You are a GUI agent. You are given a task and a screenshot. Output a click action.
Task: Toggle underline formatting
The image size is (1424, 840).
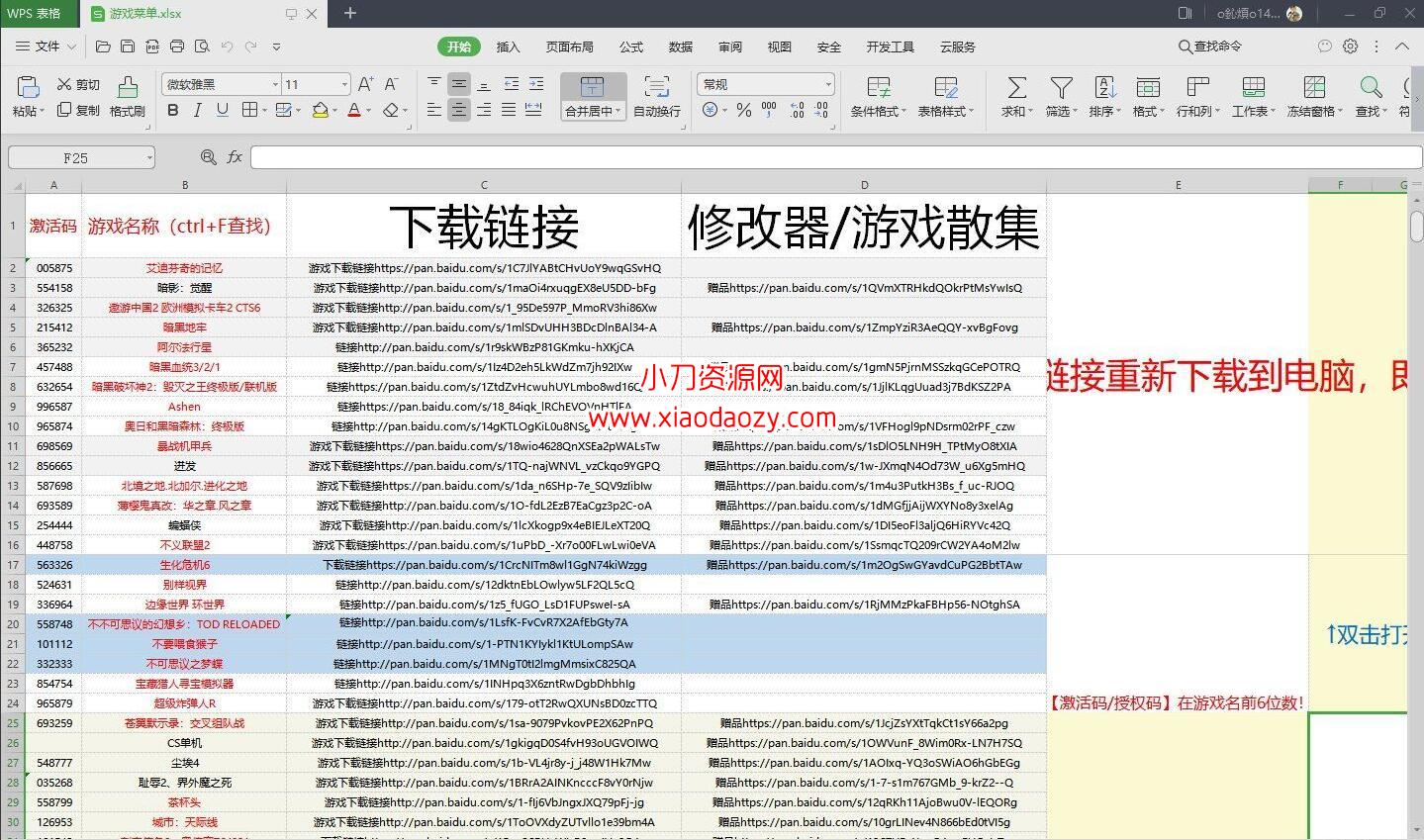pyautogui.click(x=223, y=110)
